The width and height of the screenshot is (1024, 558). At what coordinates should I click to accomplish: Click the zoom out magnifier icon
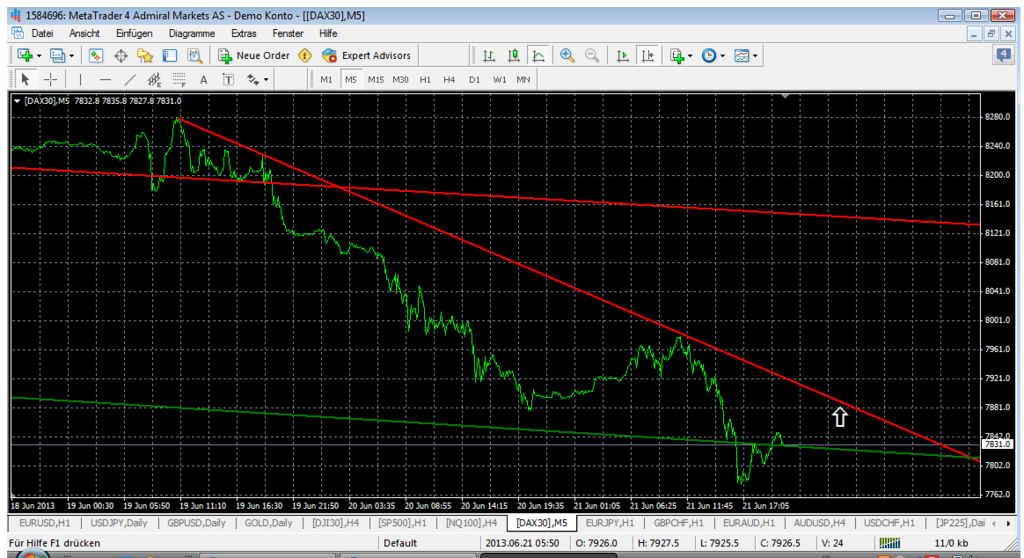591,56
